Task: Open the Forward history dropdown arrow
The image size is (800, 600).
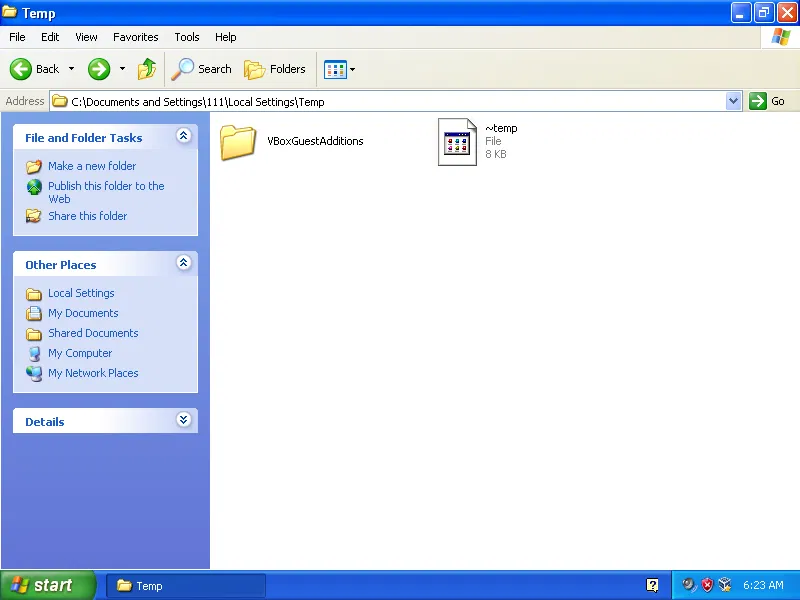Action: click(x=122, y=69)
